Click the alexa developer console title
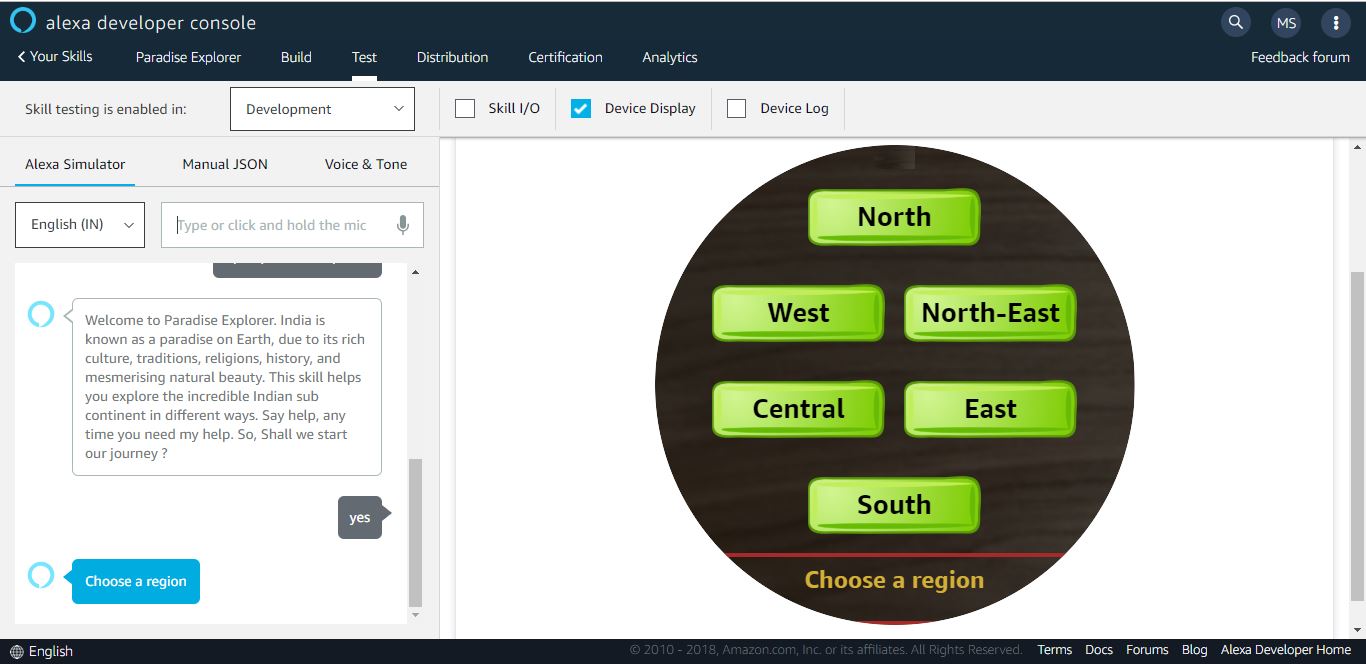Screen dimensions: 1366x664 (151, 22)
